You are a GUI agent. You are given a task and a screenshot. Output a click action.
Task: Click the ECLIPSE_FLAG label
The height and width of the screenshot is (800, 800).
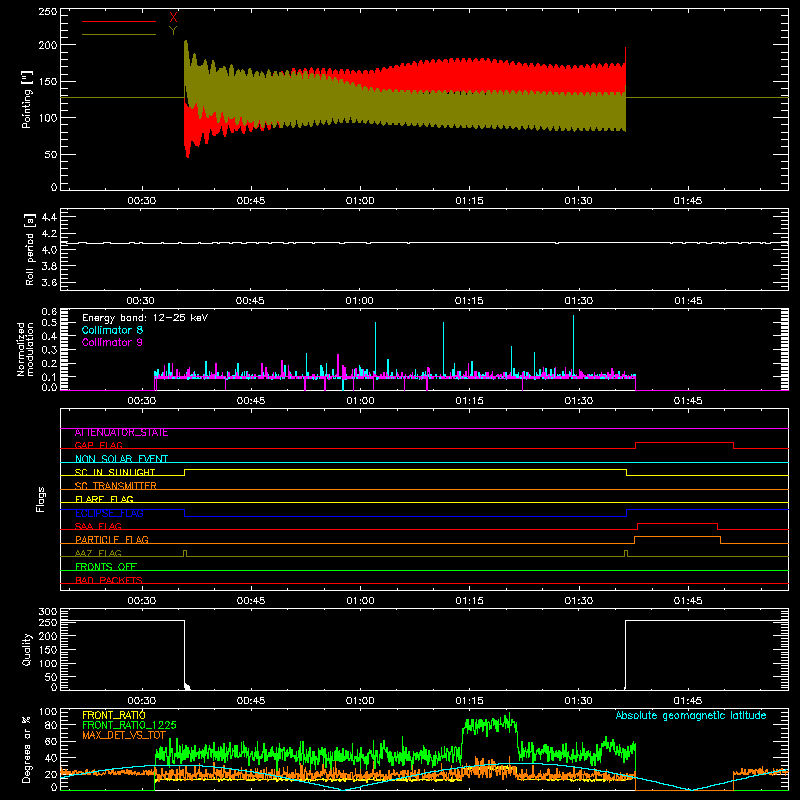[109, 513]
